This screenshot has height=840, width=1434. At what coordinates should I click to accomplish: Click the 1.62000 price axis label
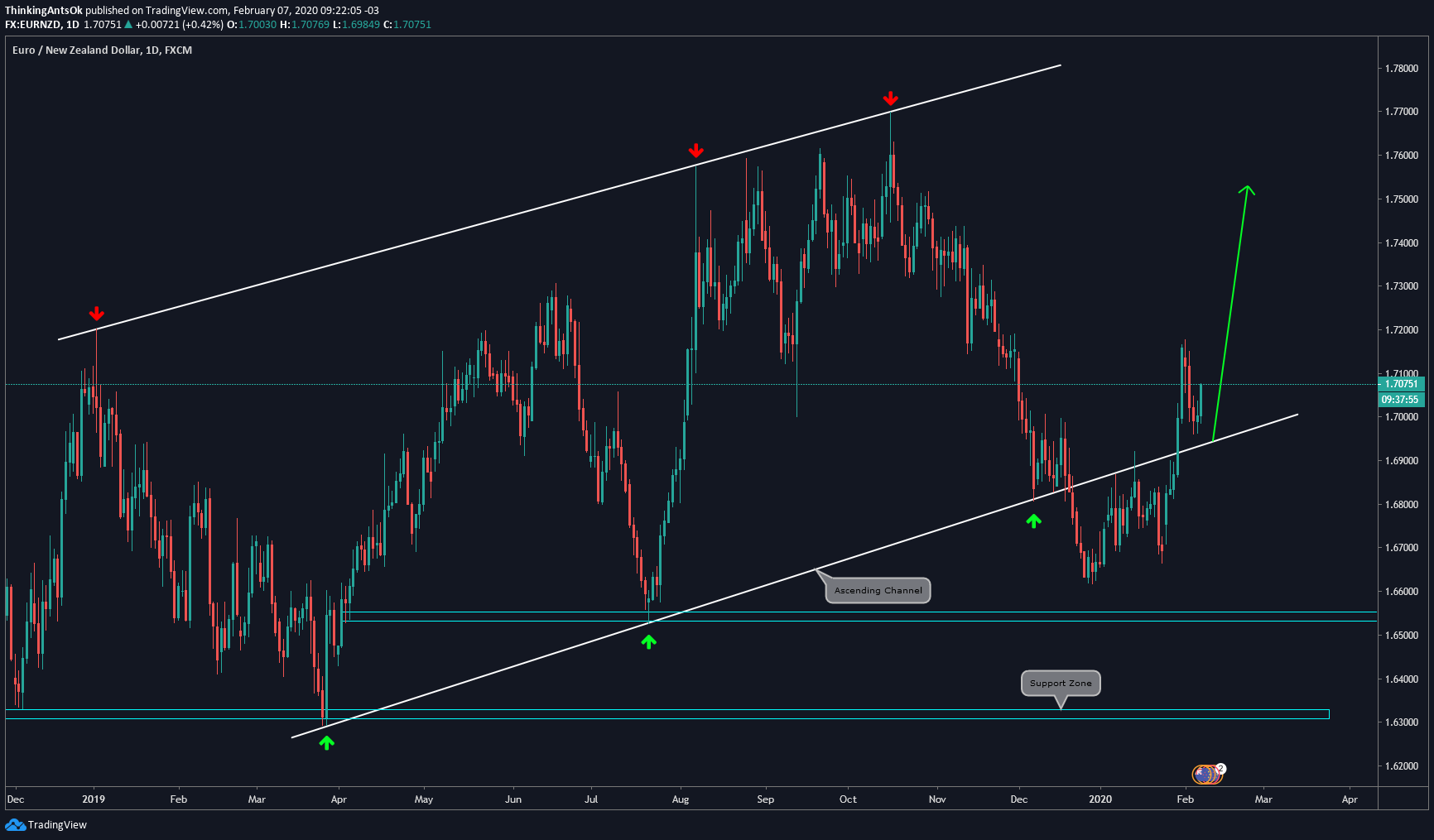pyautogui.click(x=1402, y=766)
